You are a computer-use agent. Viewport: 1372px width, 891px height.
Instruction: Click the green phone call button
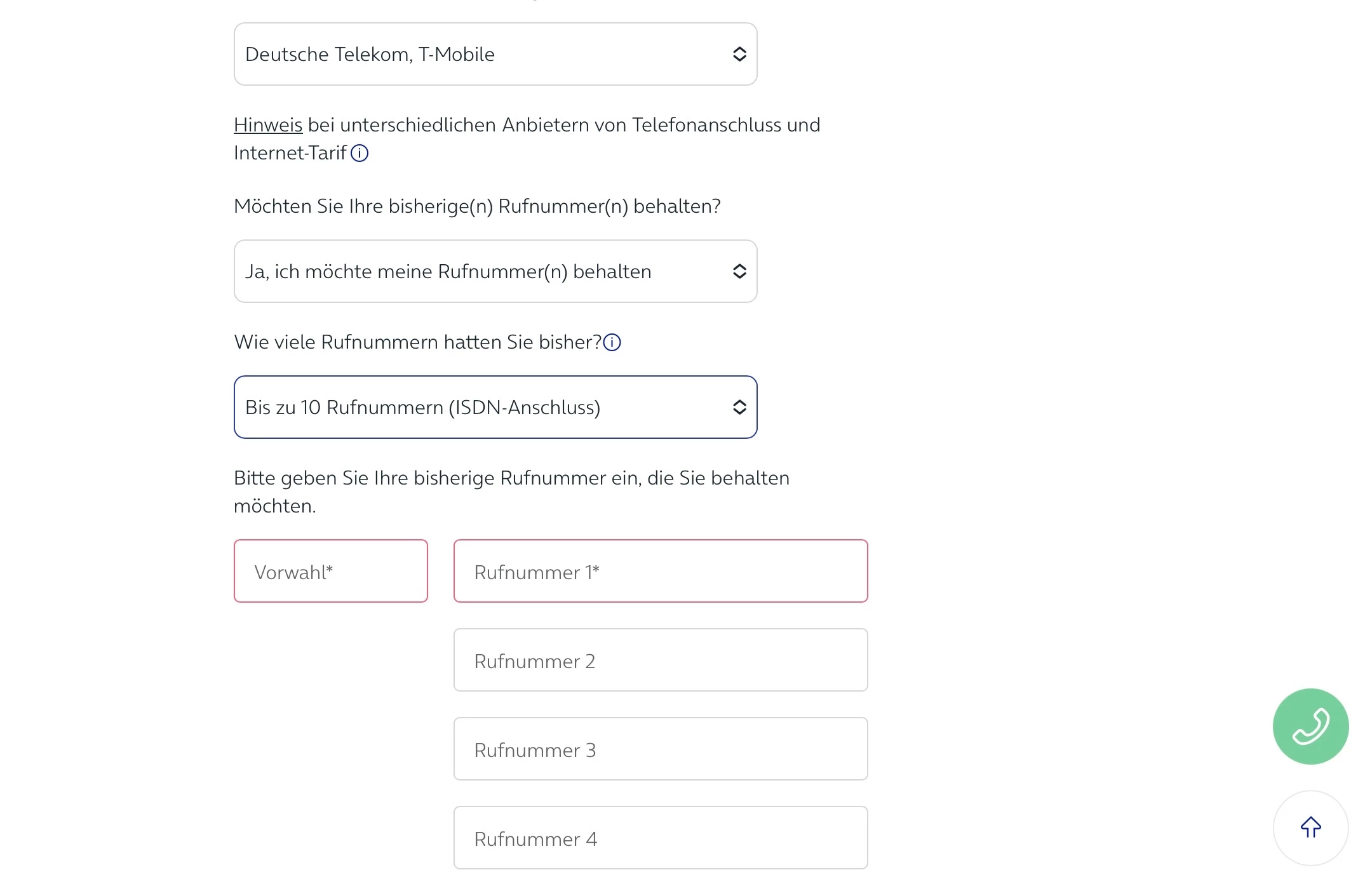tap(1310, 726)
